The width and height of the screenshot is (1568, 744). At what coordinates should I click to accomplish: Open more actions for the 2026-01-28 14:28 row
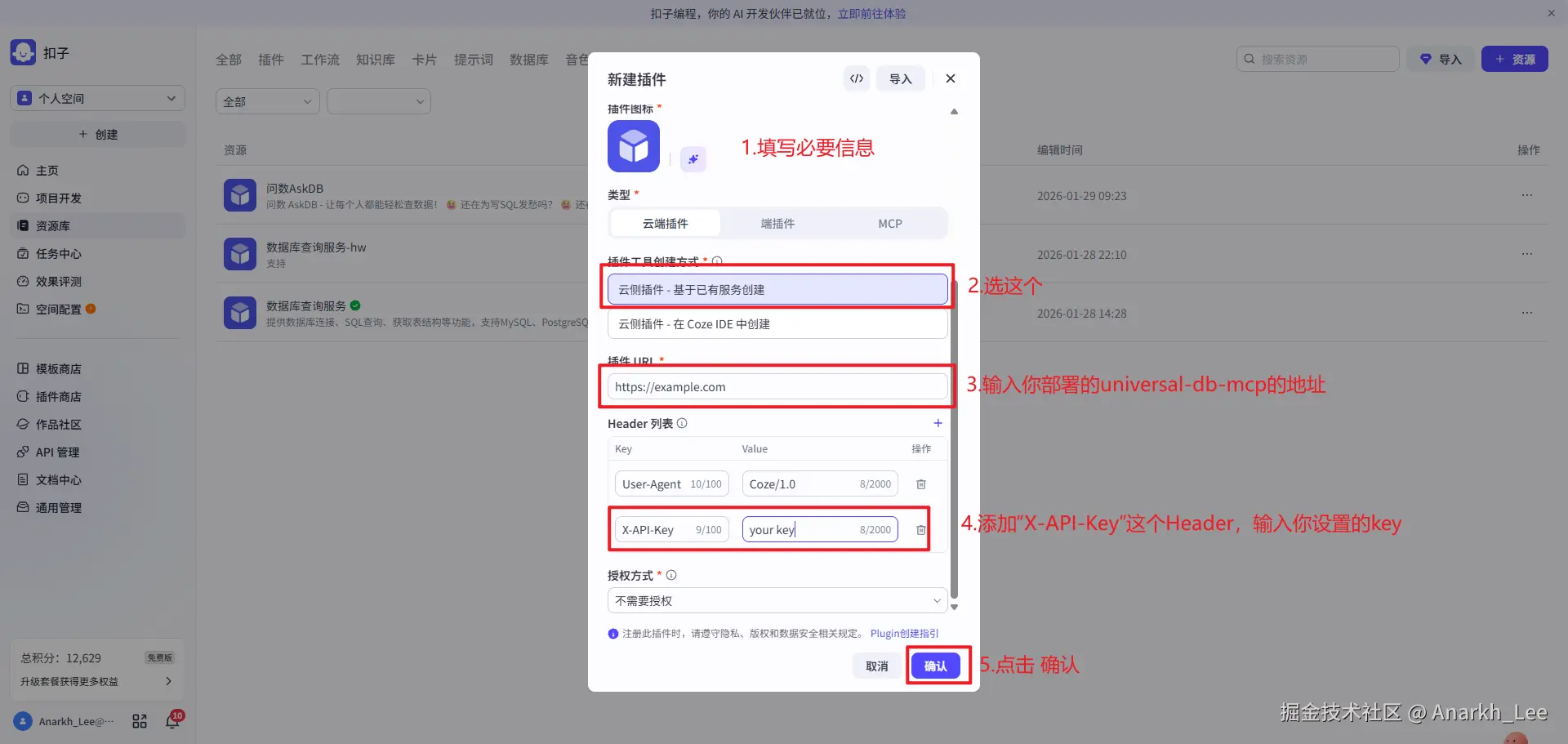tap(1527, 313)
